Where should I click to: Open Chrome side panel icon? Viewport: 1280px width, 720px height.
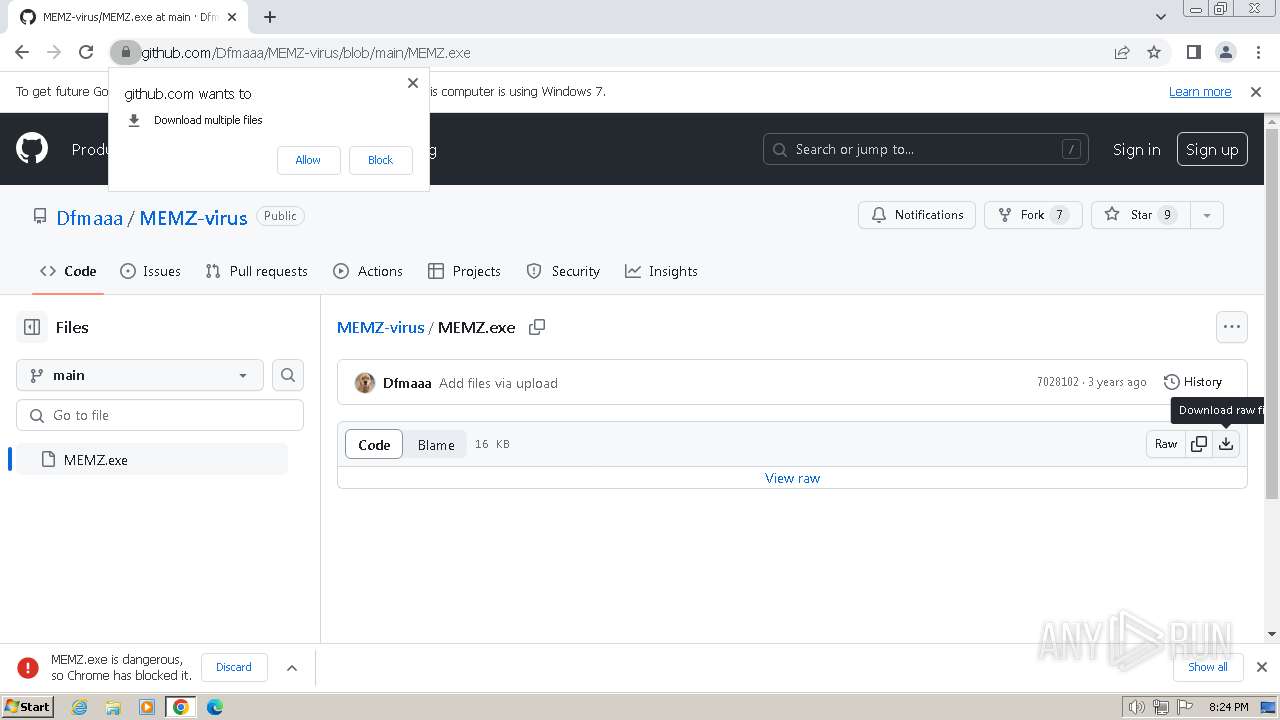tap(1193, 52)
